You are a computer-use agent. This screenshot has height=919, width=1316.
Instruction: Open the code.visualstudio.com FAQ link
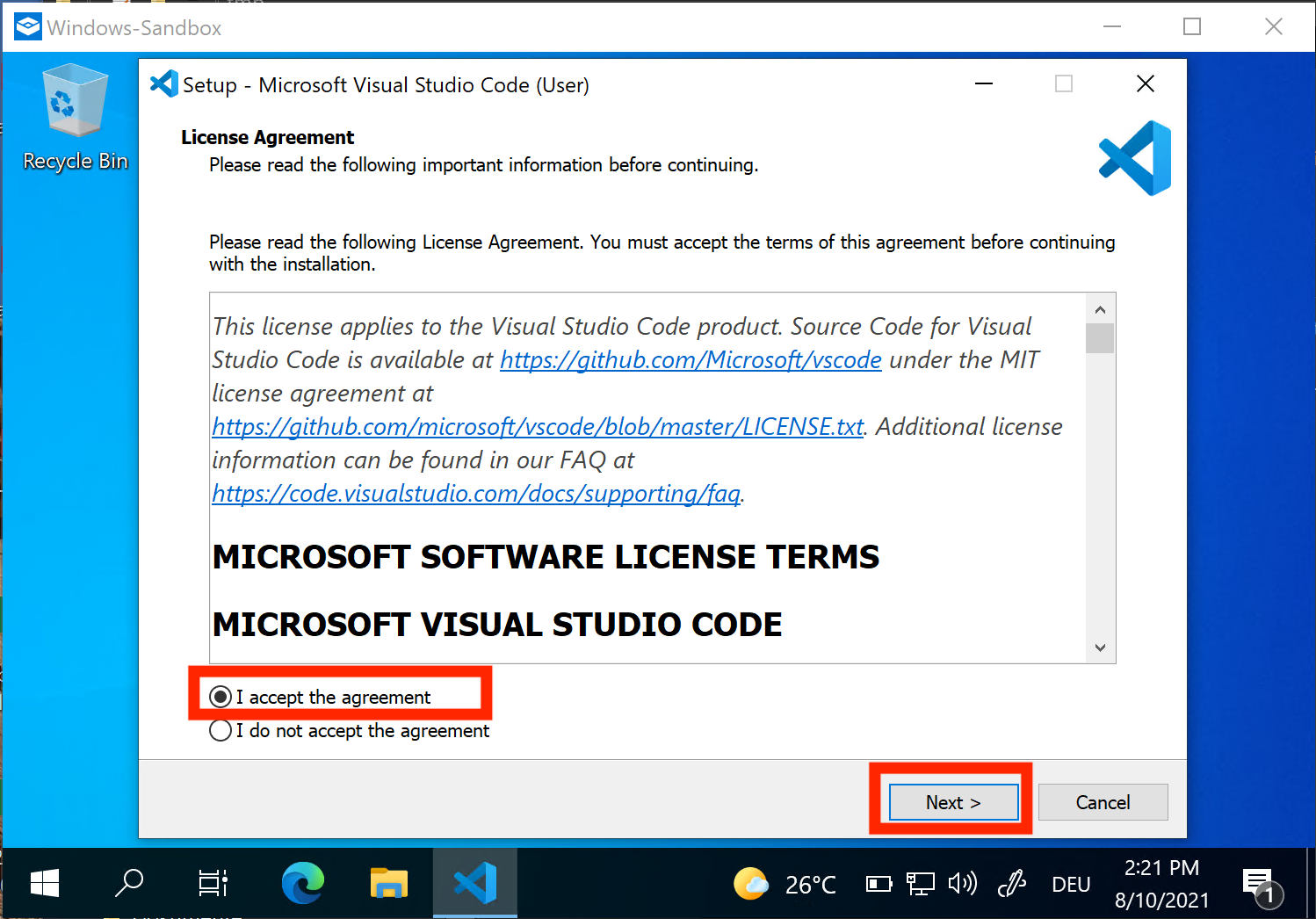coord(476,494)
